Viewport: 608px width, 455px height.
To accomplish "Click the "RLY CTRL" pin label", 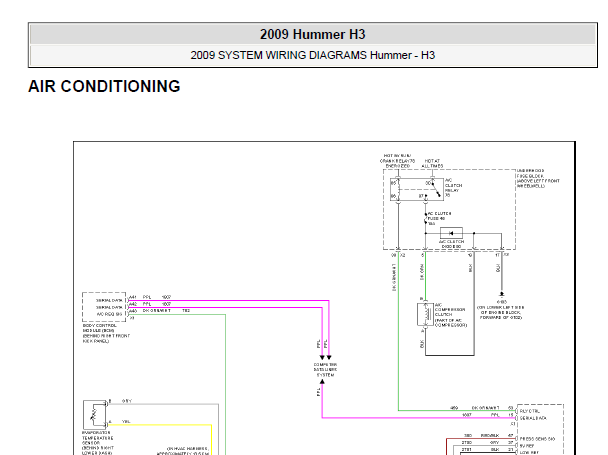I will pyautogui.click(x=529, y=411).
